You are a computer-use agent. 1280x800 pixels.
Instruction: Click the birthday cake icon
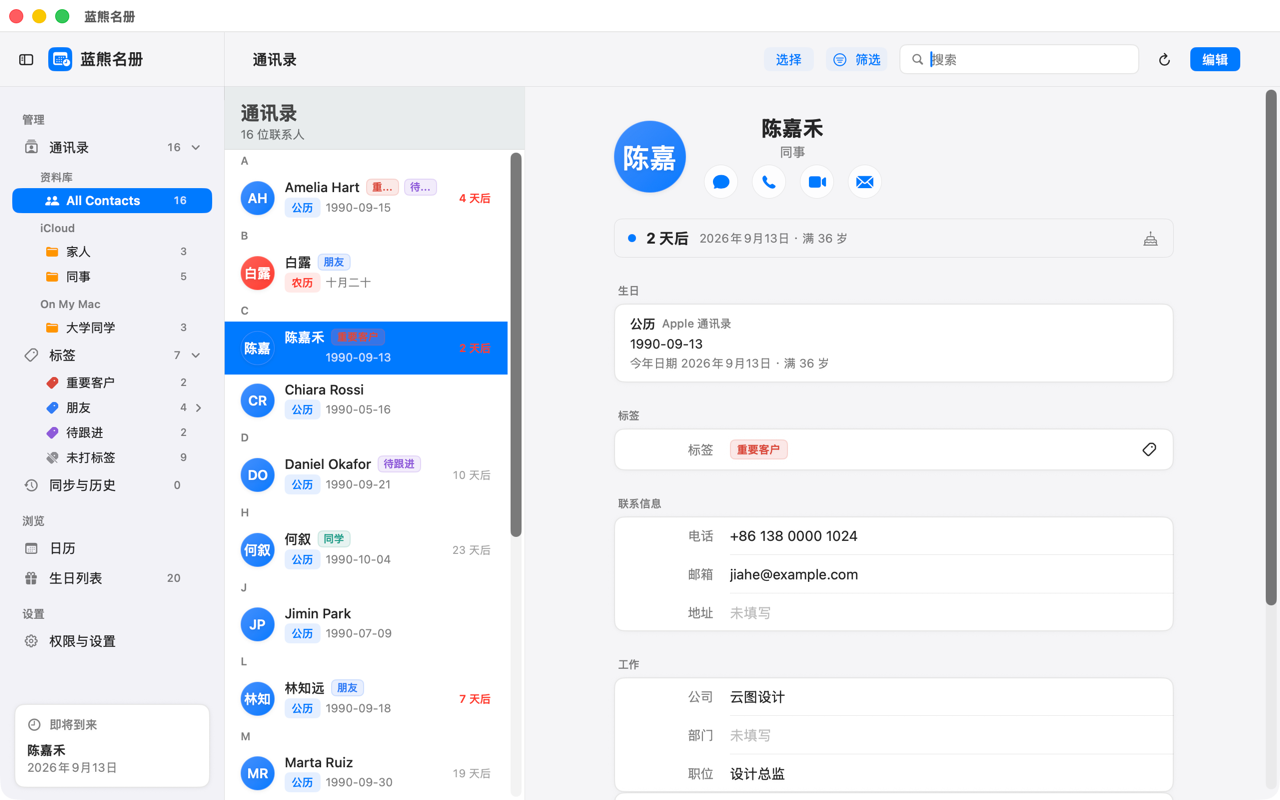point(1150,239)
